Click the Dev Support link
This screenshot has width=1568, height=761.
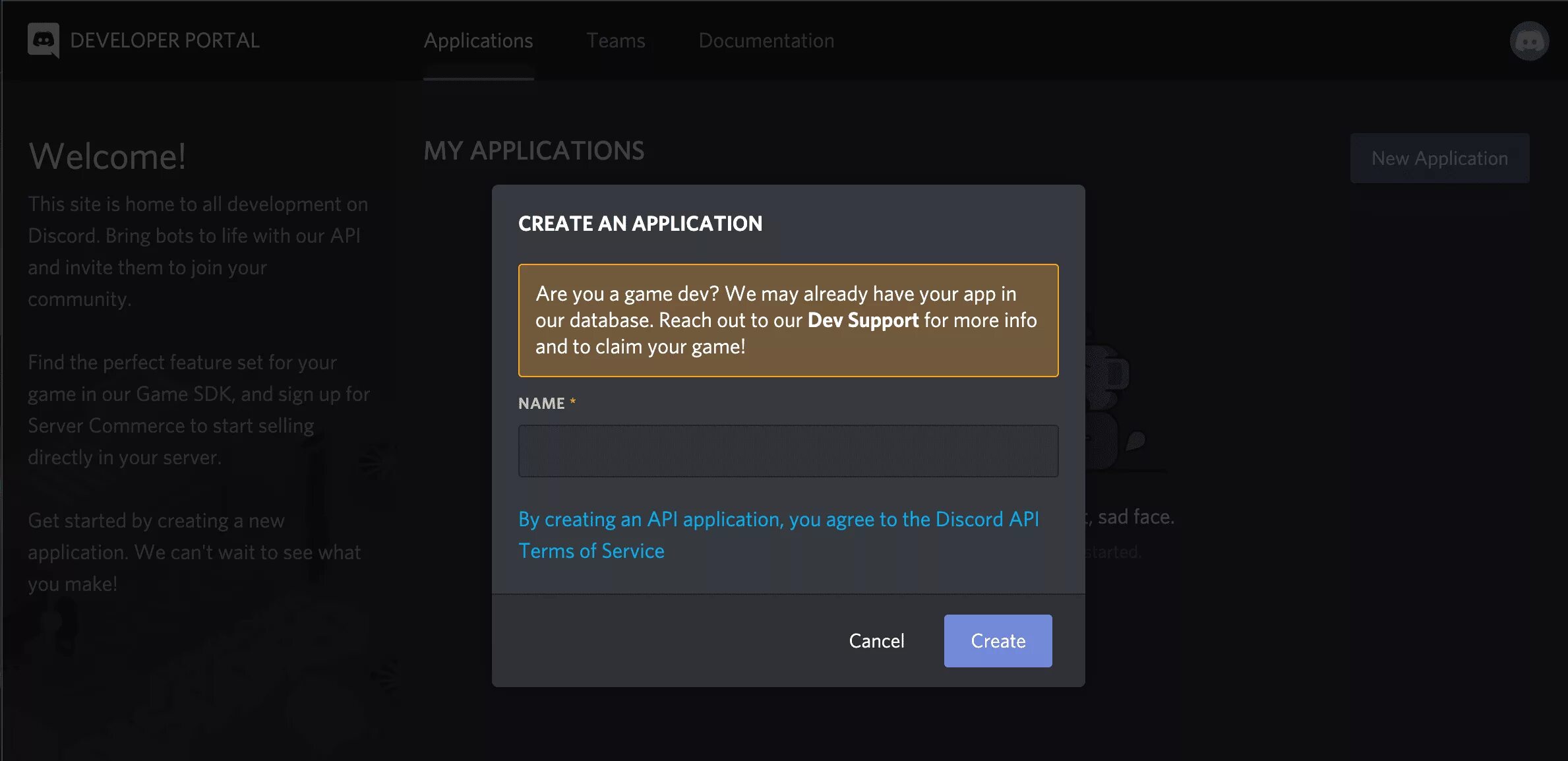(x=862, y=320)
